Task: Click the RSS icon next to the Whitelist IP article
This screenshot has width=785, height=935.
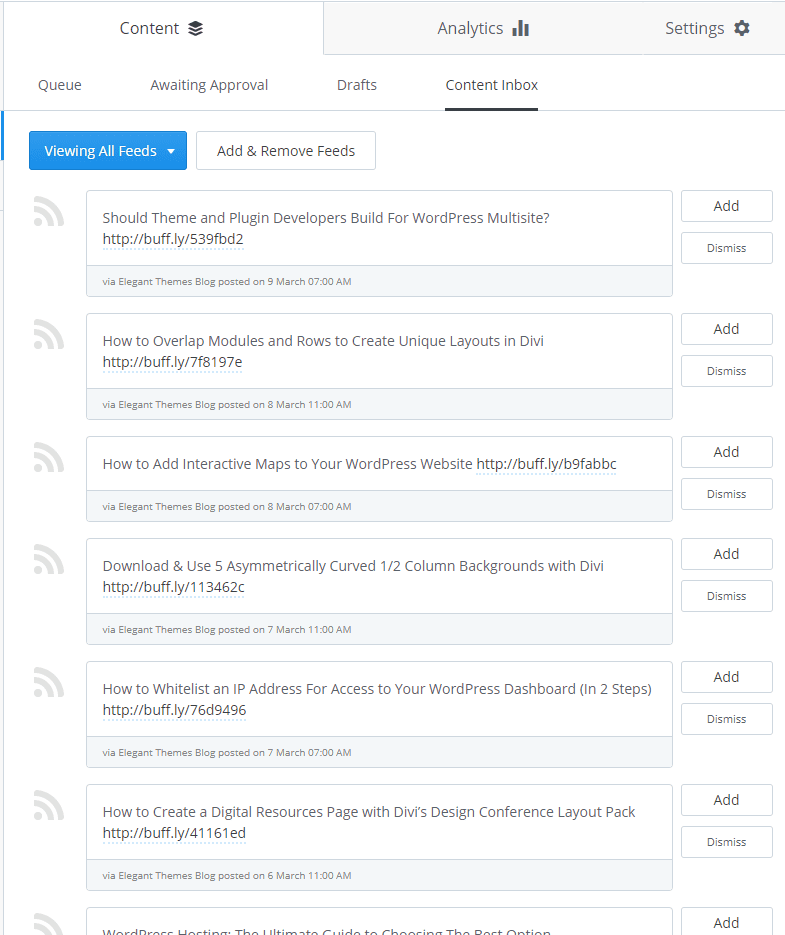Action: 48,683
